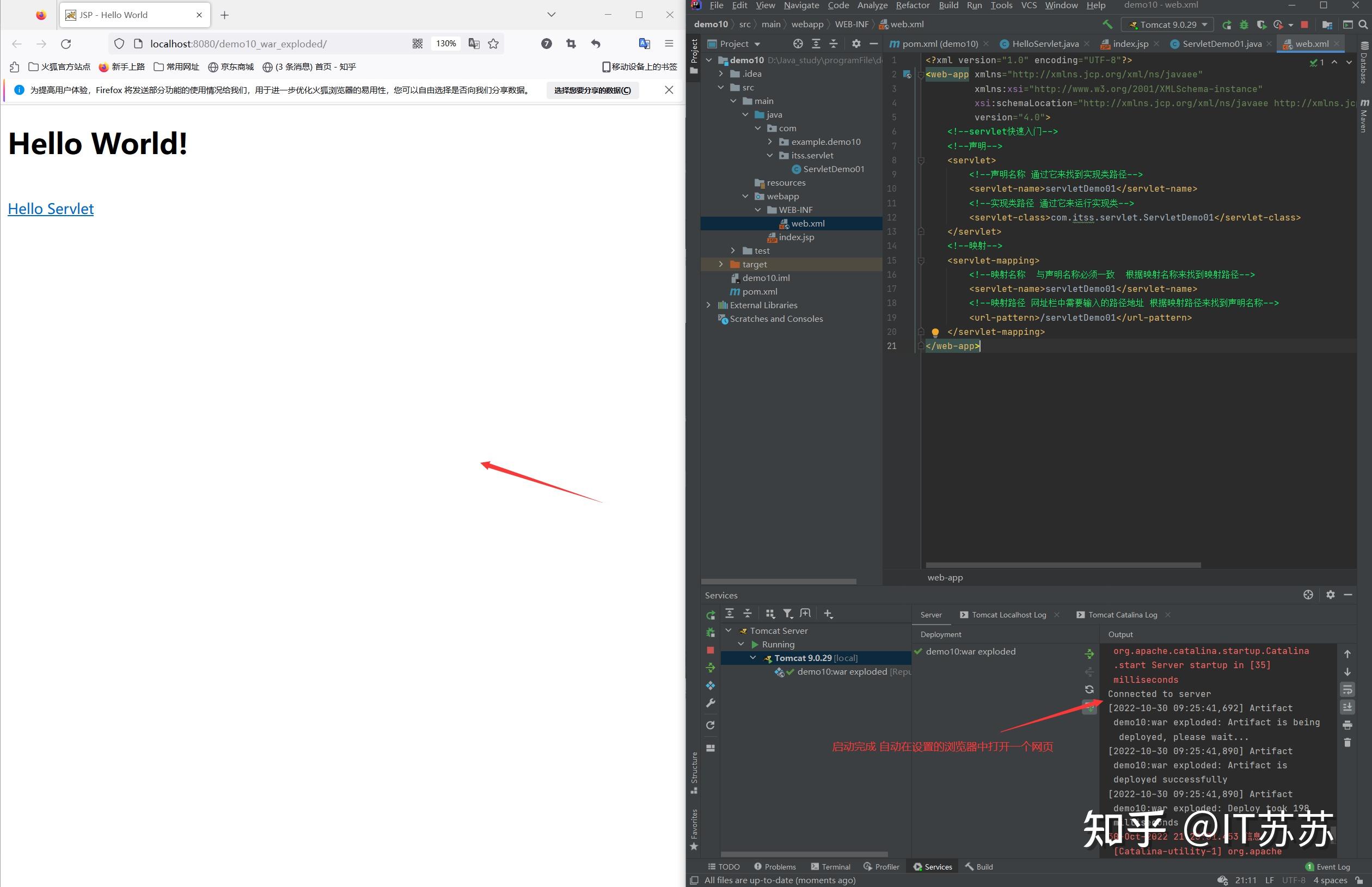Toggle soft-wrap in the Output console
This screenshot has width=1372, height=887.
(x=1347, y=689)
